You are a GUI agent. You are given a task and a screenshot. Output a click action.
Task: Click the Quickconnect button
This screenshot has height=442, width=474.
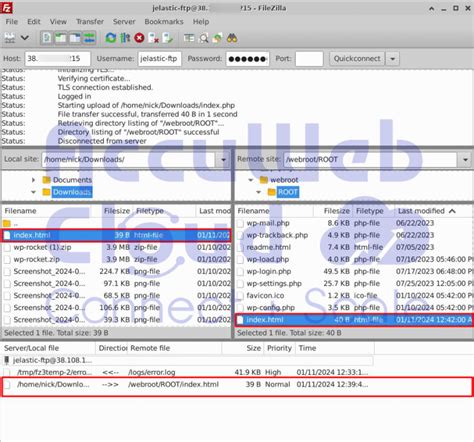point(357,59)
